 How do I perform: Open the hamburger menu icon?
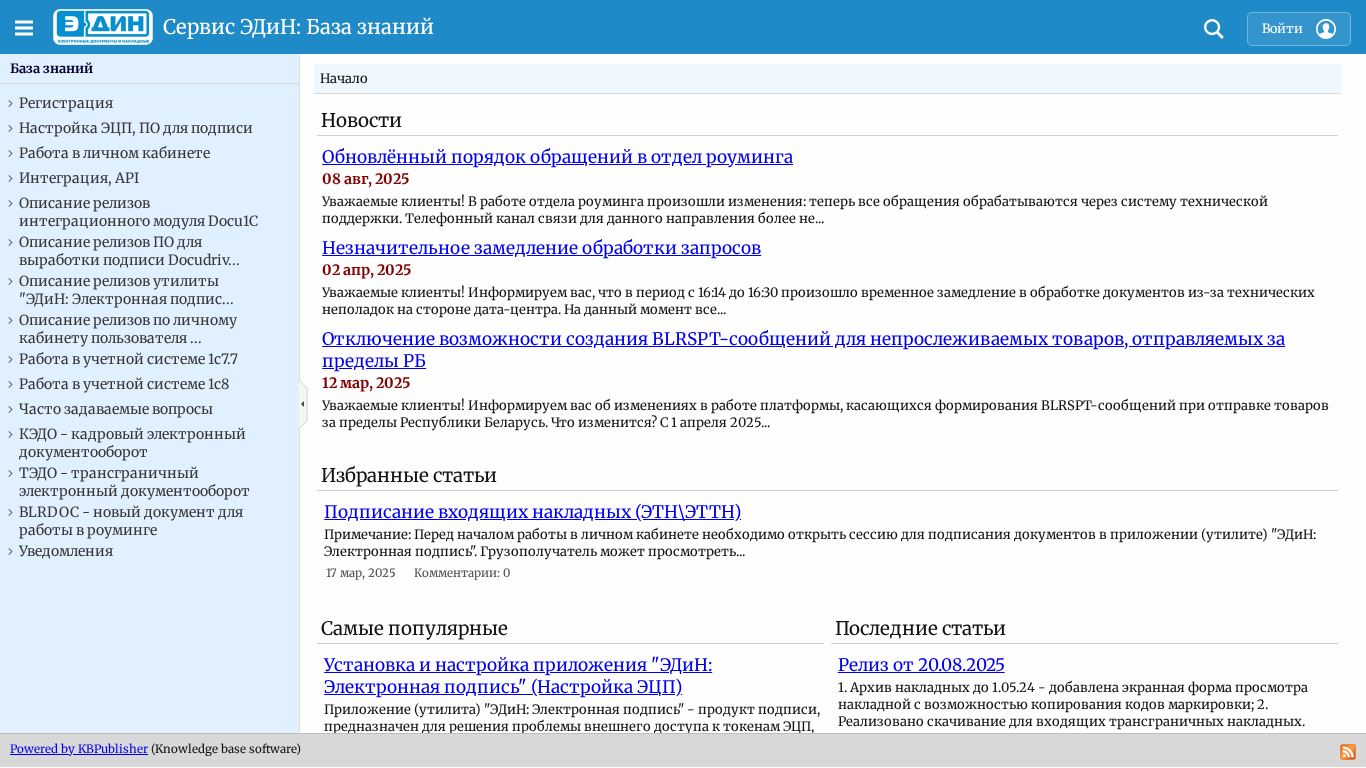tap(24, 28)
